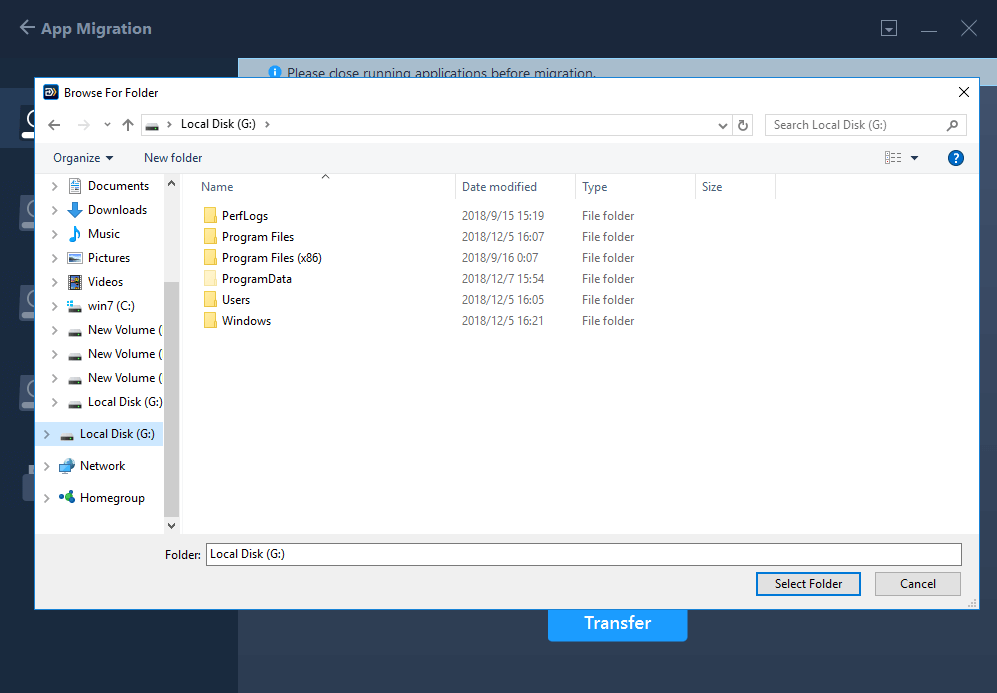Expand the Documents tree node
This screenshot has width=997, height=693.
(55, 186)
